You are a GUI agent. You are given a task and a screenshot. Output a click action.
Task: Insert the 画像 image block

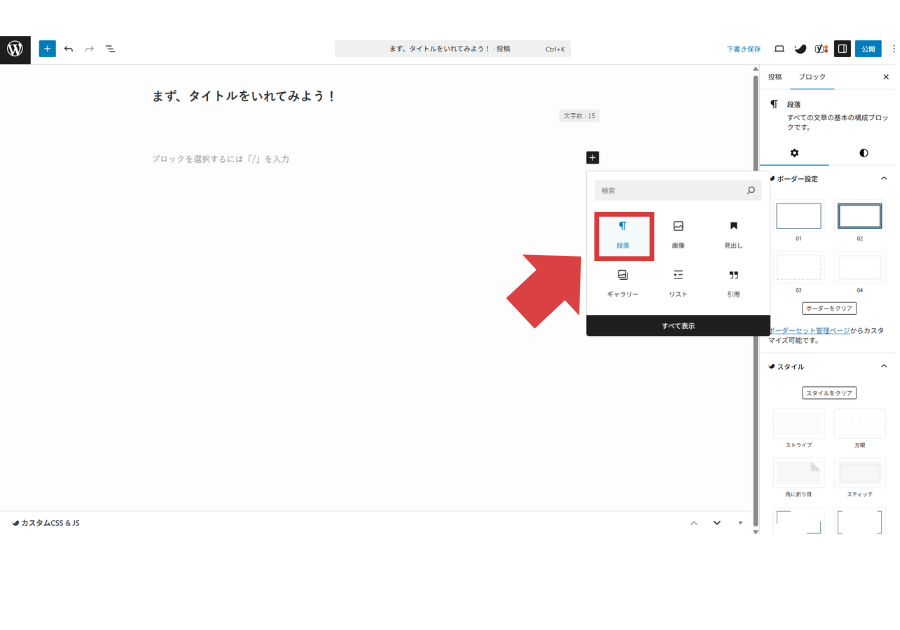point(678,235)
